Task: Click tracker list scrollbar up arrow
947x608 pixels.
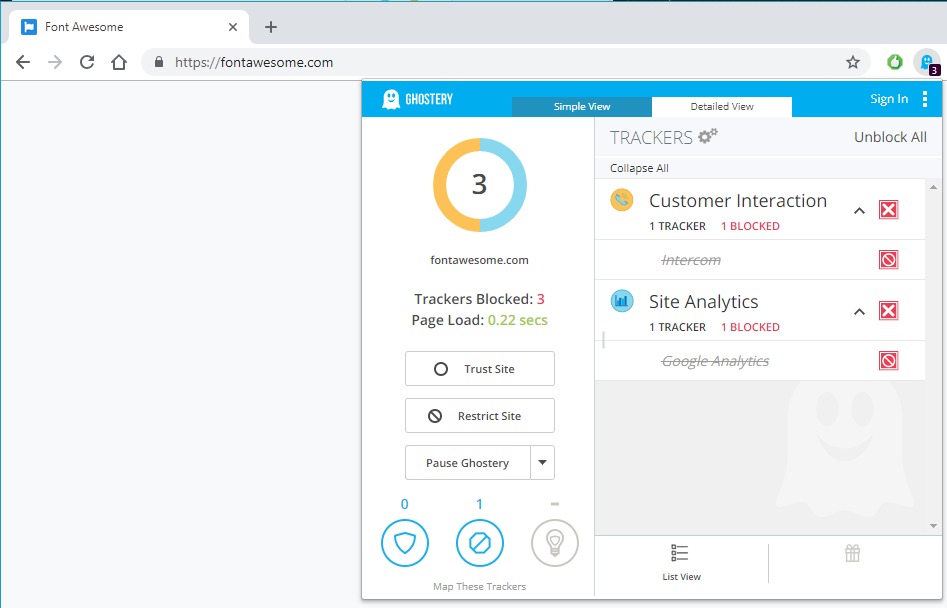Action: (x=933, y=187)
